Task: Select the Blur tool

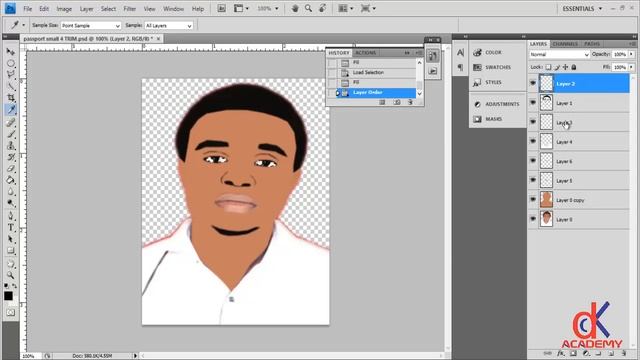Action: [11, 192]
